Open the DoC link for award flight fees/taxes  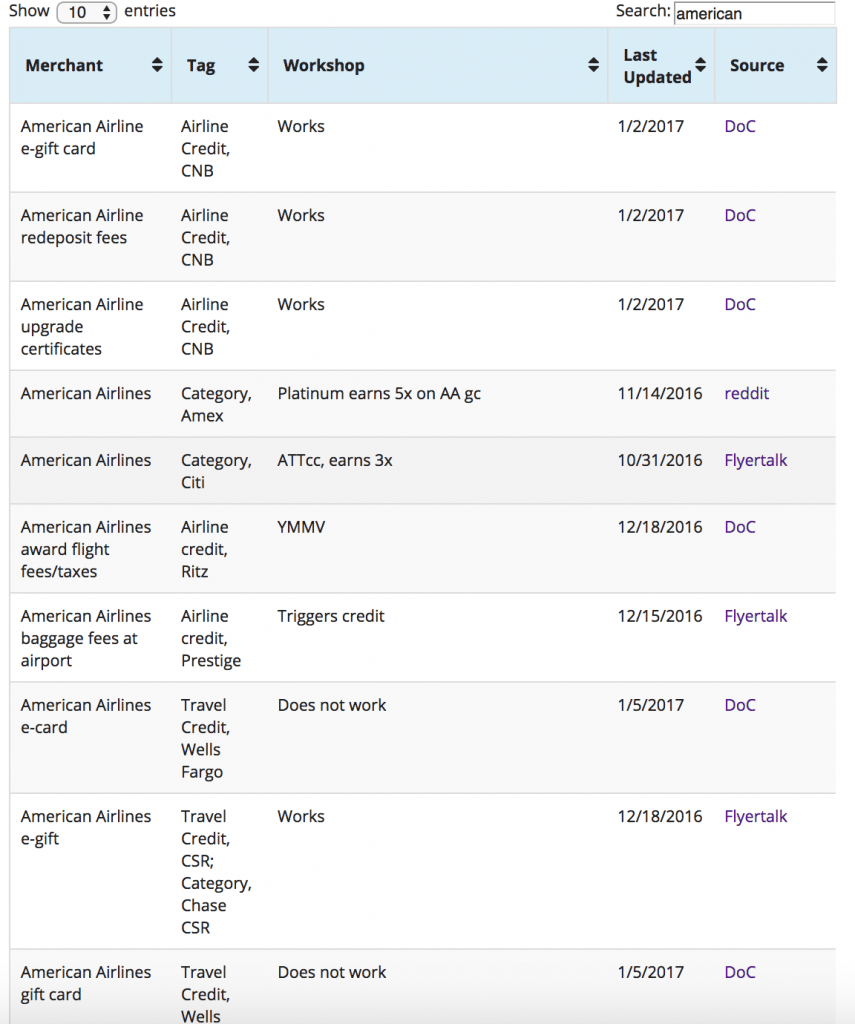click(x=740, y=527)
